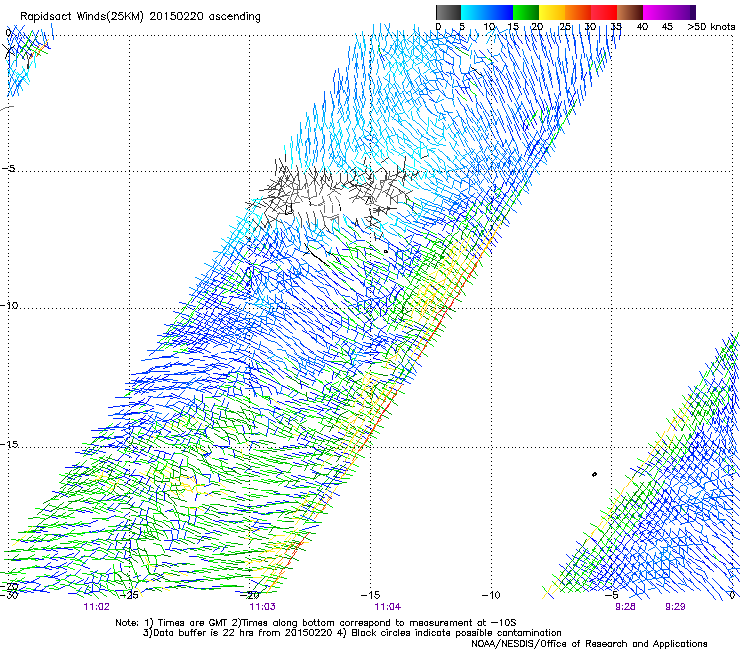Viewport: 740px width, 650px height.
Task: Click the '11:04' pass time label
Action: pyautogui.click(x=387, y=607)
